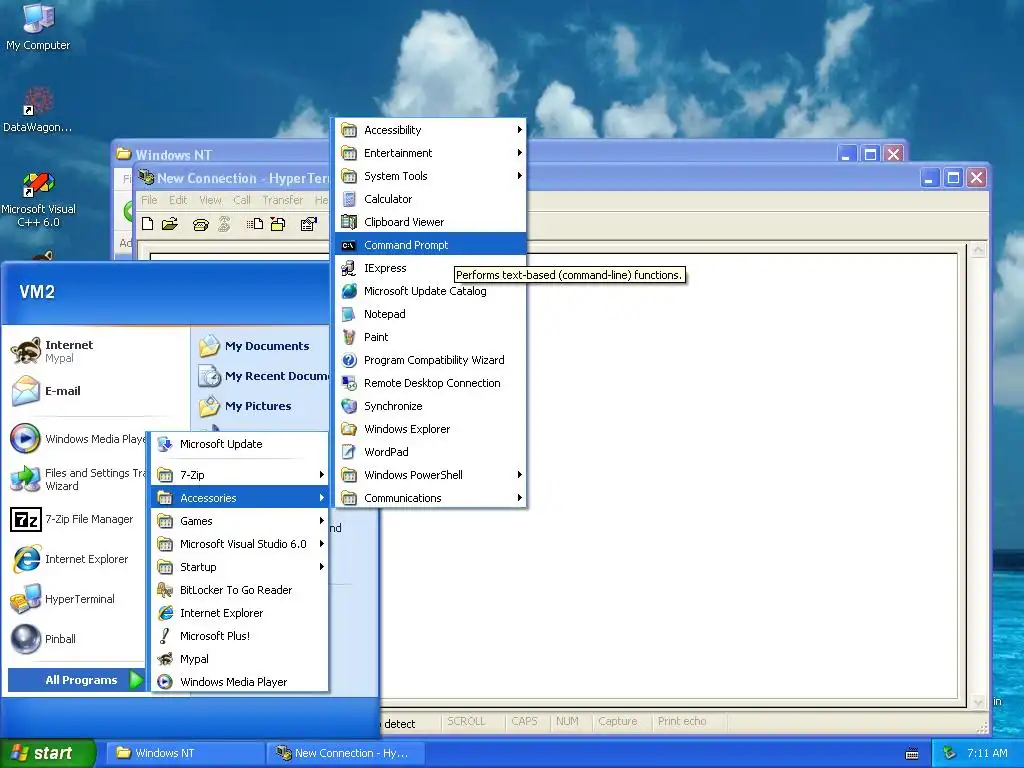The image size is (1024, 768).
Task: Open Internet Explorer from All Programs list
Action: coord(239,613)
